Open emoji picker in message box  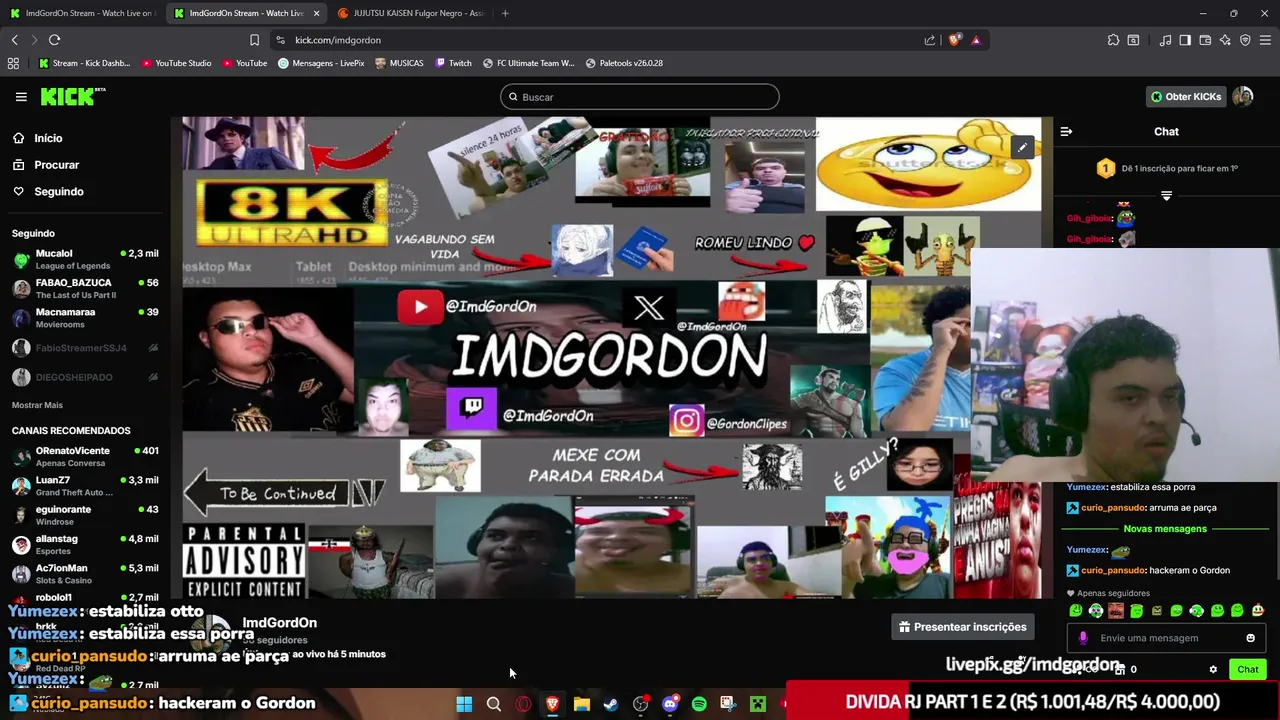(1250, 638)
